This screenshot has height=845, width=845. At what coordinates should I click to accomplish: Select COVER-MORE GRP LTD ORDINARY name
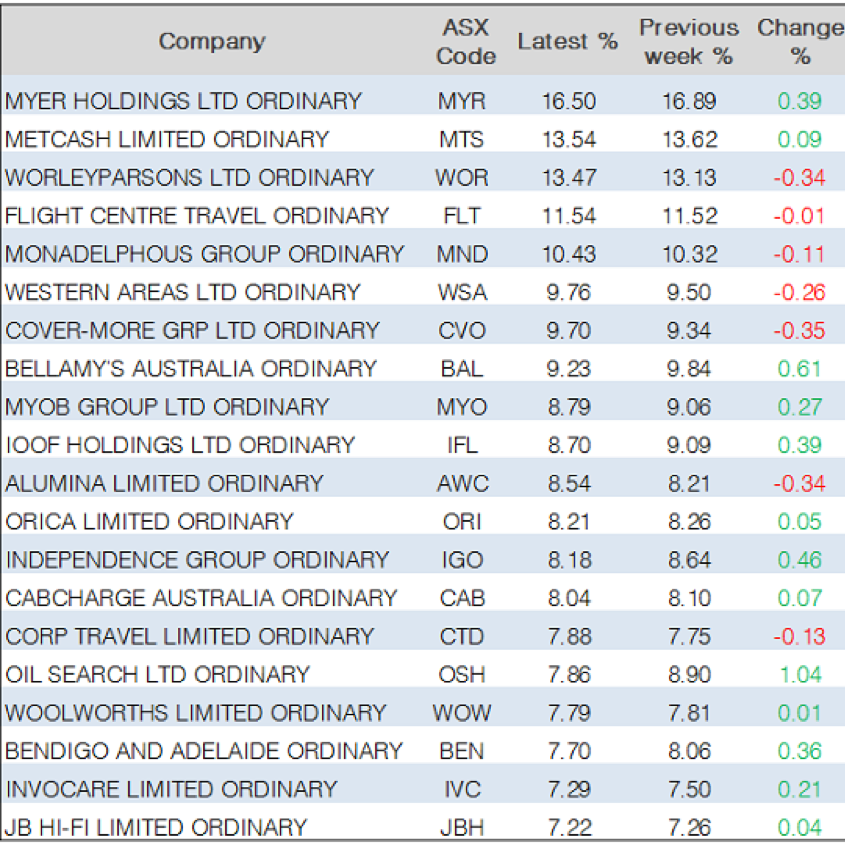click(192, 330)
